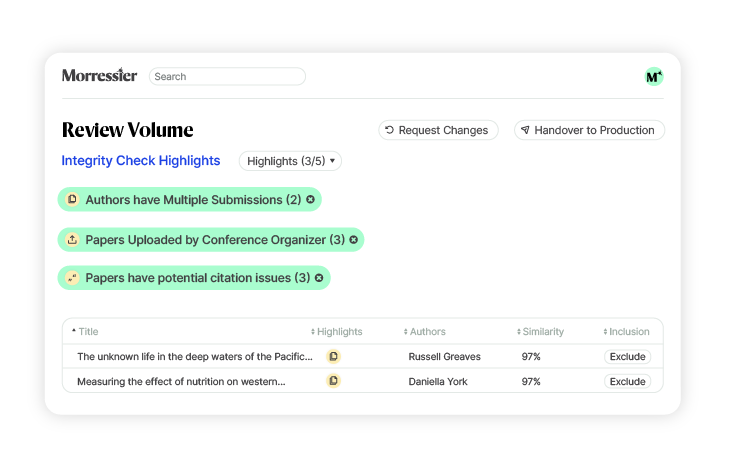Open the Highlights (3/5) dropdown
The width and height of the screenshot is (747, 469).
(x=290, y=161)
